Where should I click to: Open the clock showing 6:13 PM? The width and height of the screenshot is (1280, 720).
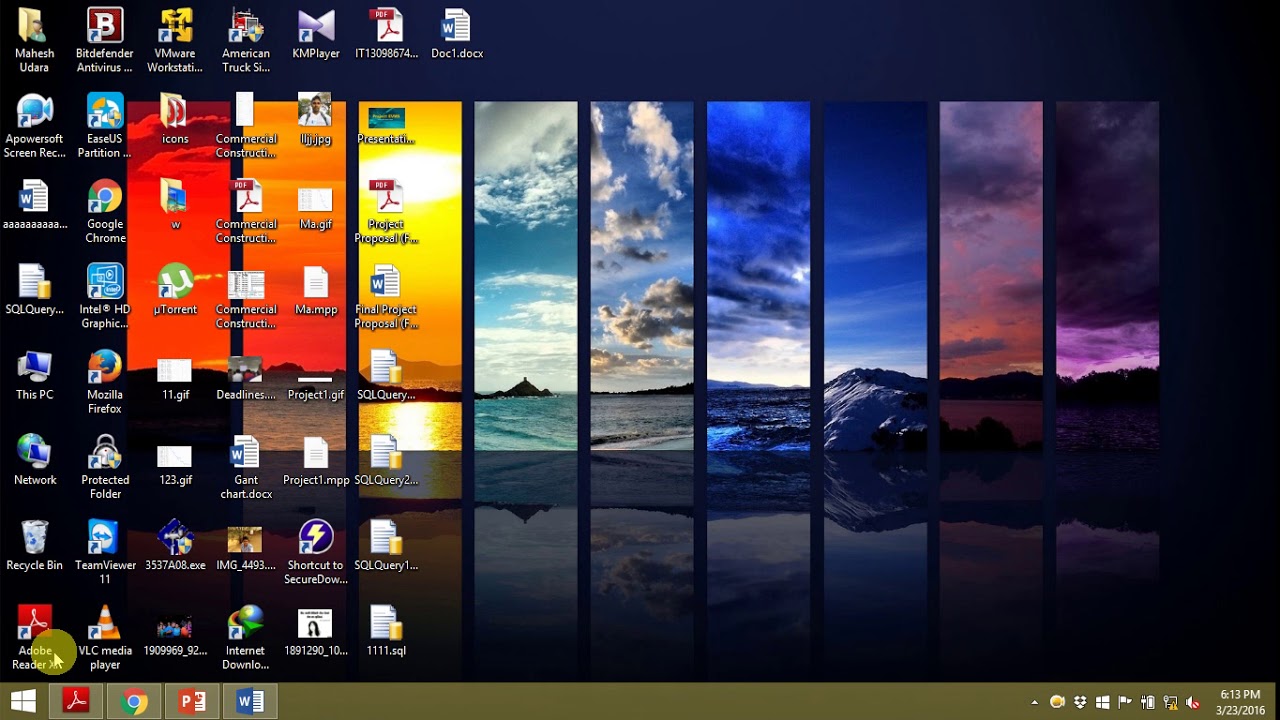[1240, 702]
